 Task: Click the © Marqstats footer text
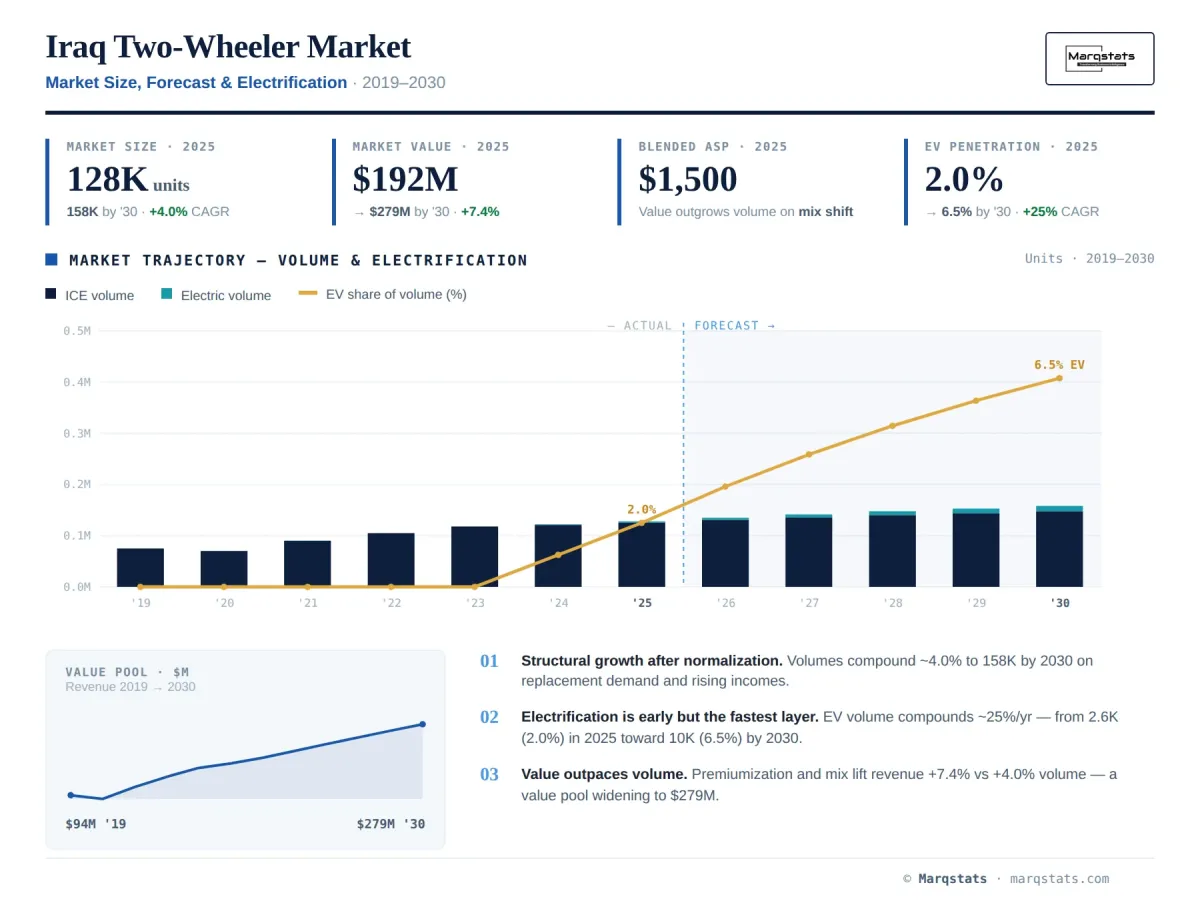pos(946,878)
